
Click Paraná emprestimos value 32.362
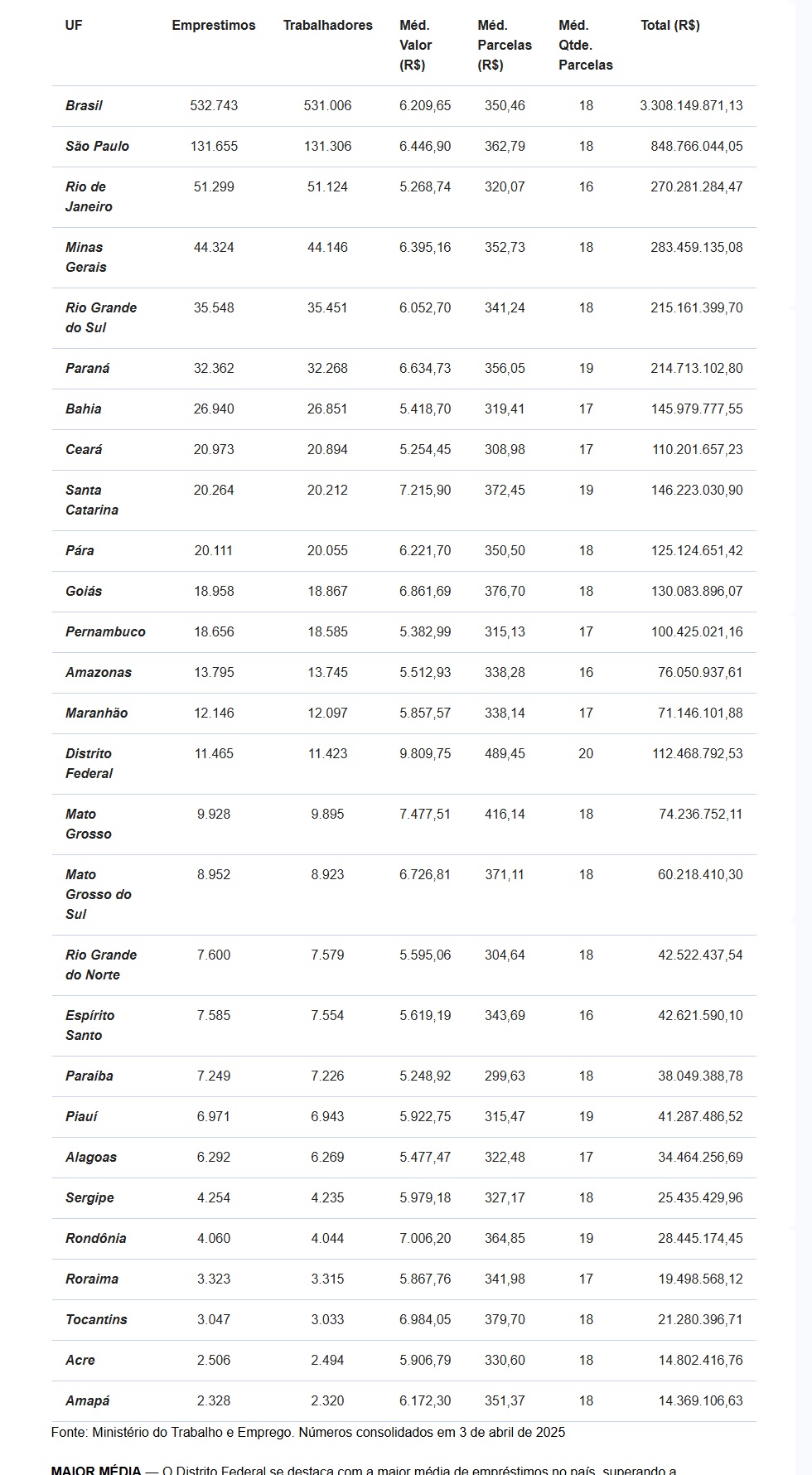click(214, 369)
